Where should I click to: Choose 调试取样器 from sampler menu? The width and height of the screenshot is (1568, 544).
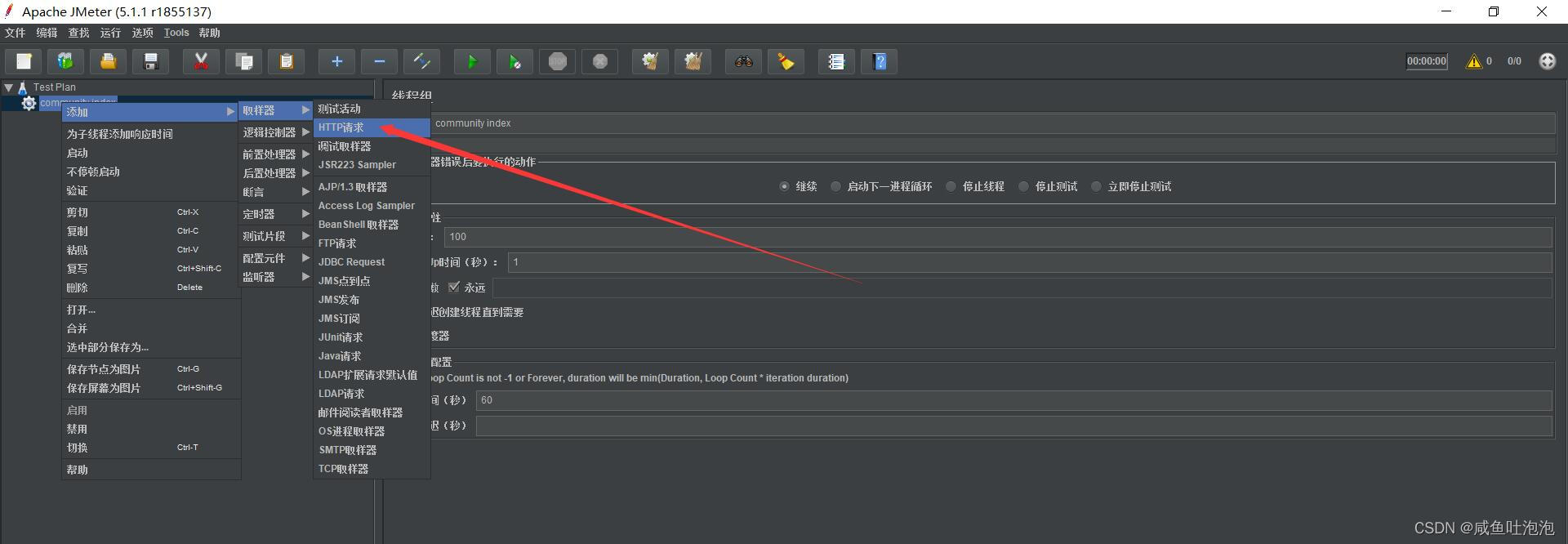(x=372, y=146)
